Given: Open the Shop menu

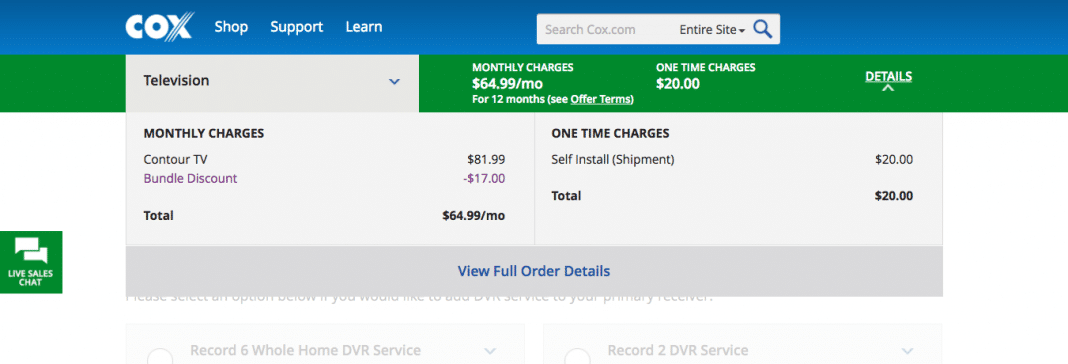Looking at the screenshot, I should tap(231, 27).
